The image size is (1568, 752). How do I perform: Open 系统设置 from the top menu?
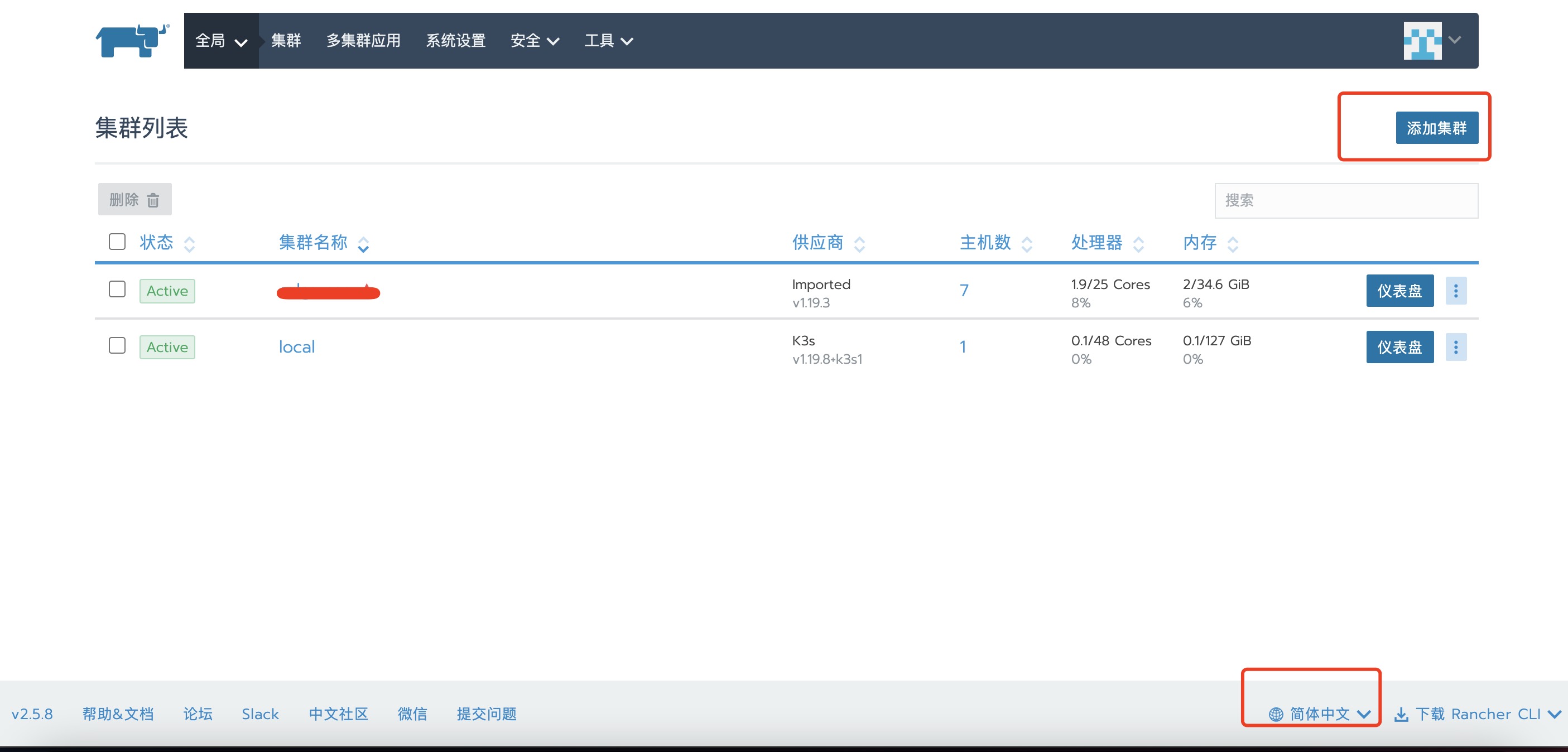[455, 40]
